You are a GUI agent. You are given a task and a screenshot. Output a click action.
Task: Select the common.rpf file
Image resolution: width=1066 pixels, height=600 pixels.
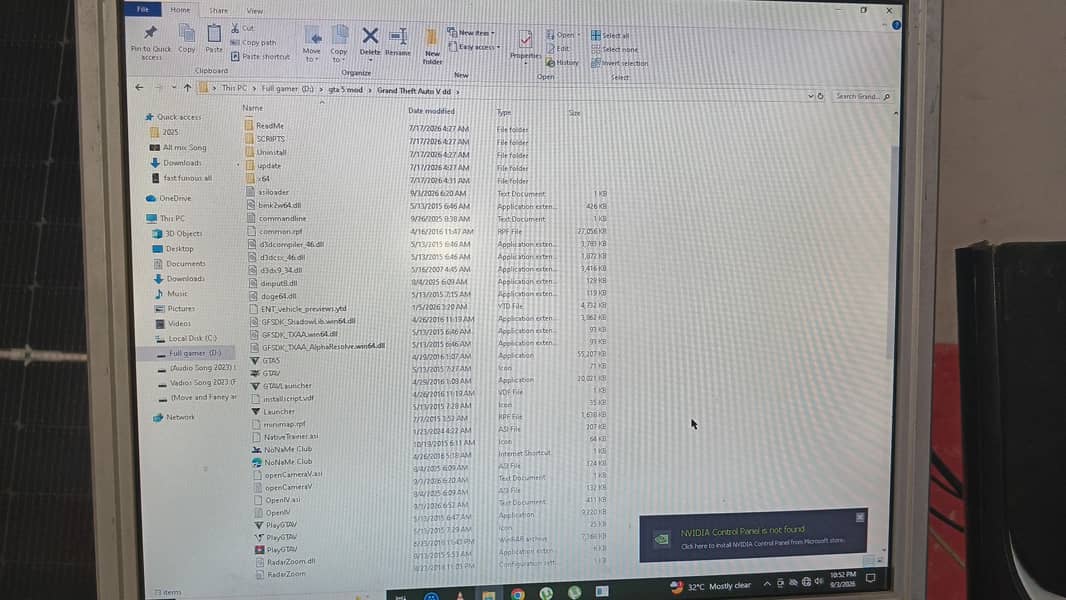point(275,231)
